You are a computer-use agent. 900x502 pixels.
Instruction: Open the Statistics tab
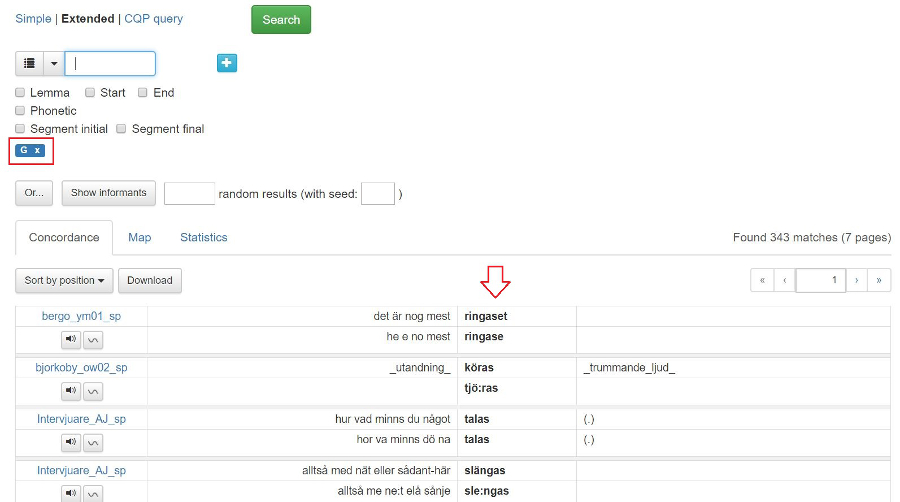click(203, 237)
